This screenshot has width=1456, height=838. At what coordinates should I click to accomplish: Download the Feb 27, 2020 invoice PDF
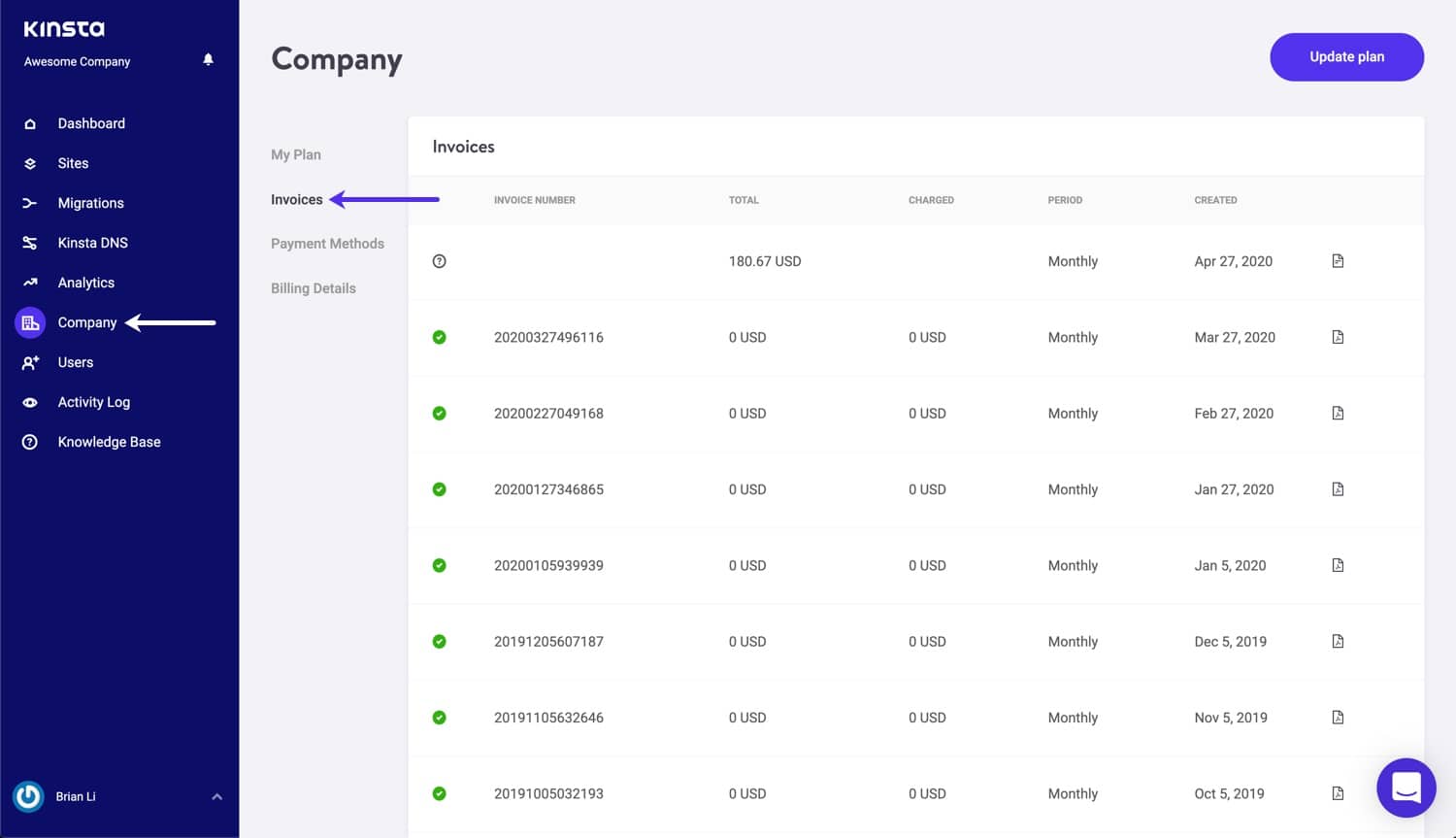tap(1338, 414)
